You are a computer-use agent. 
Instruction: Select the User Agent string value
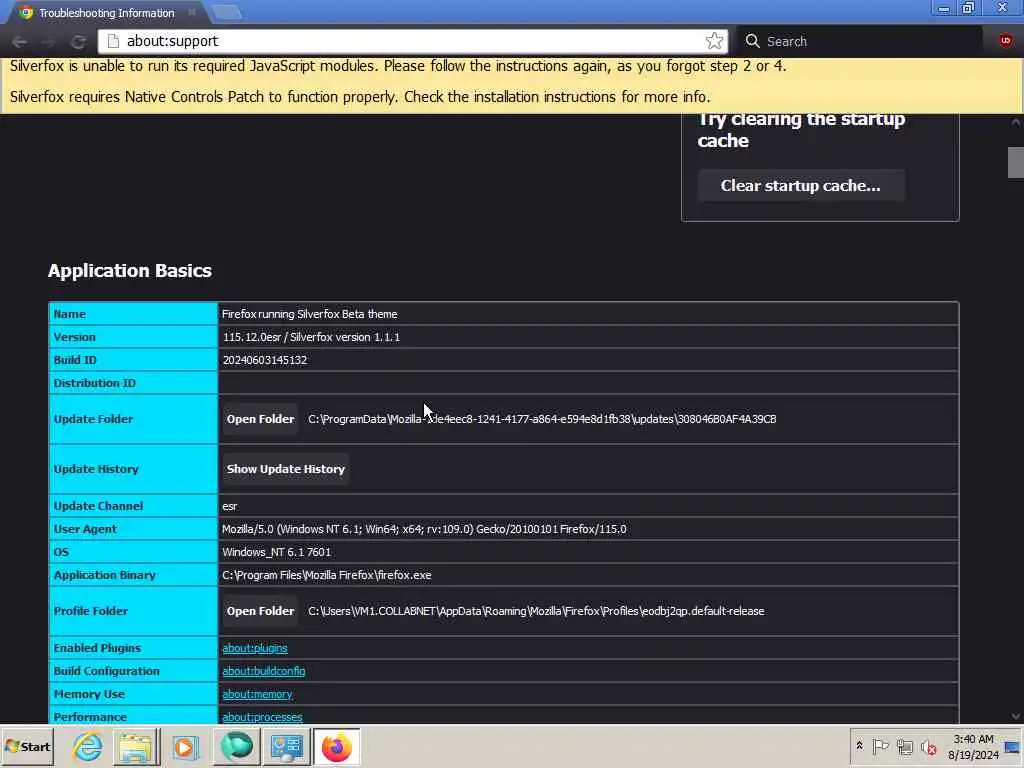coord(424,529)
